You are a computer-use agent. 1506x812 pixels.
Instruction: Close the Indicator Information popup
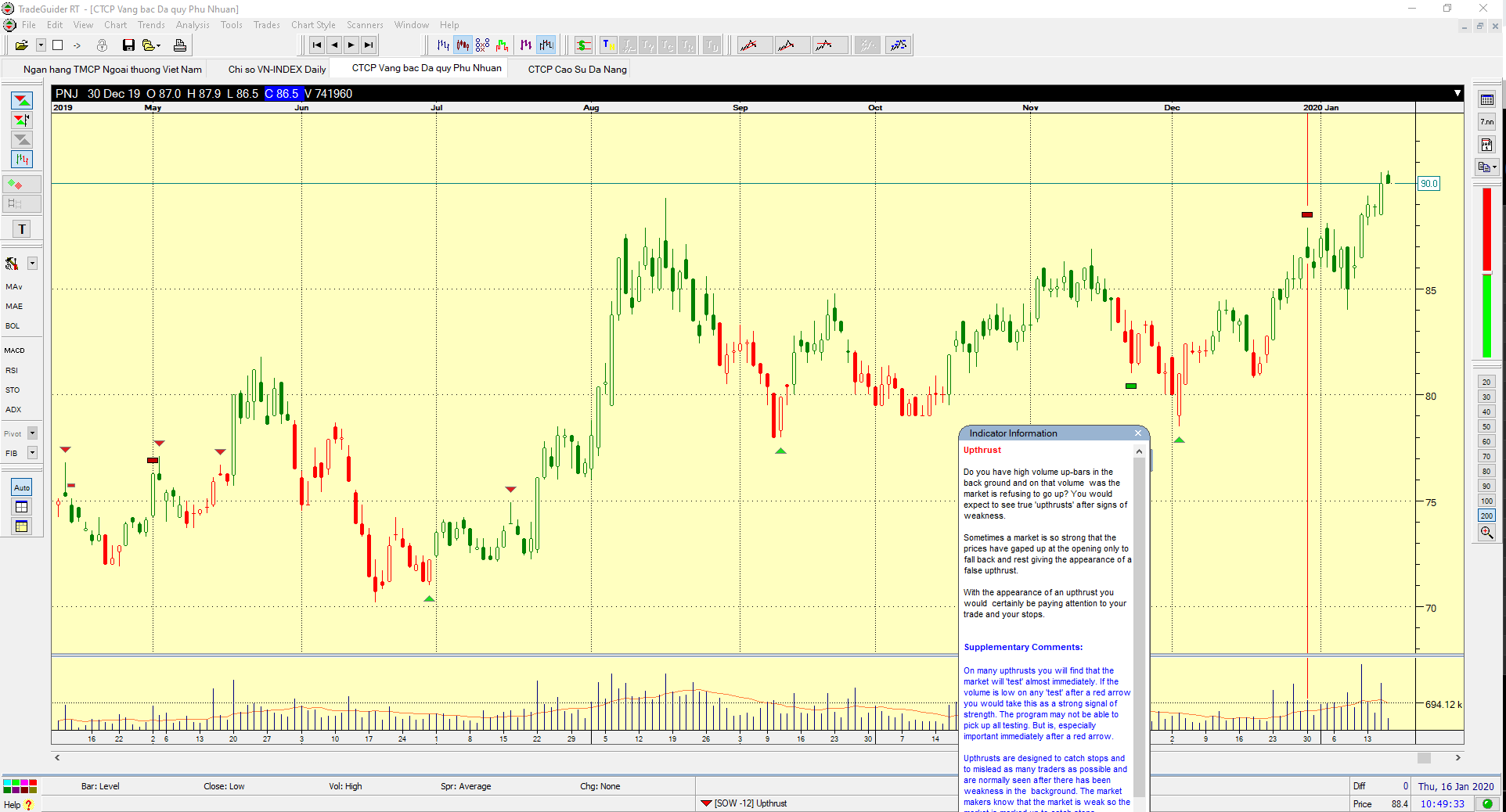(x=1138, y=433)
